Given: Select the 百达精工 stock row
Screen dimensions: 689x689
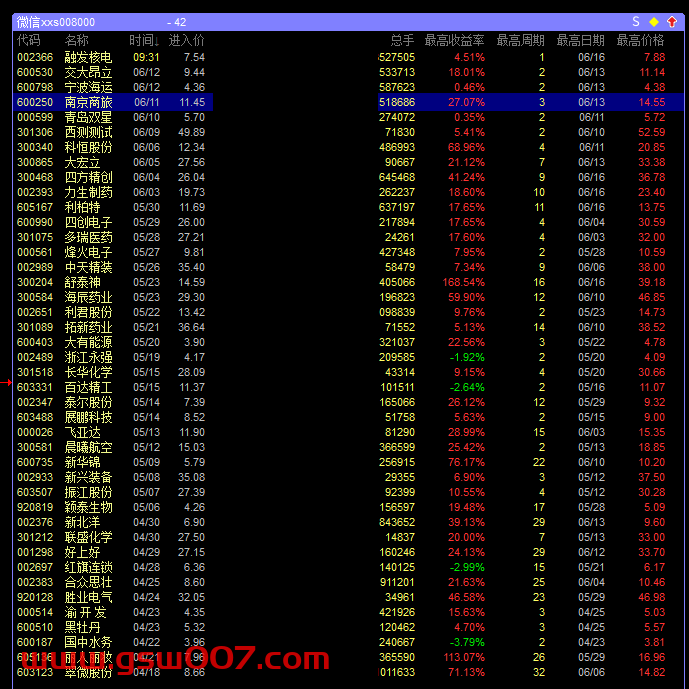Looking at the screenshot, I should click(348, 387).
